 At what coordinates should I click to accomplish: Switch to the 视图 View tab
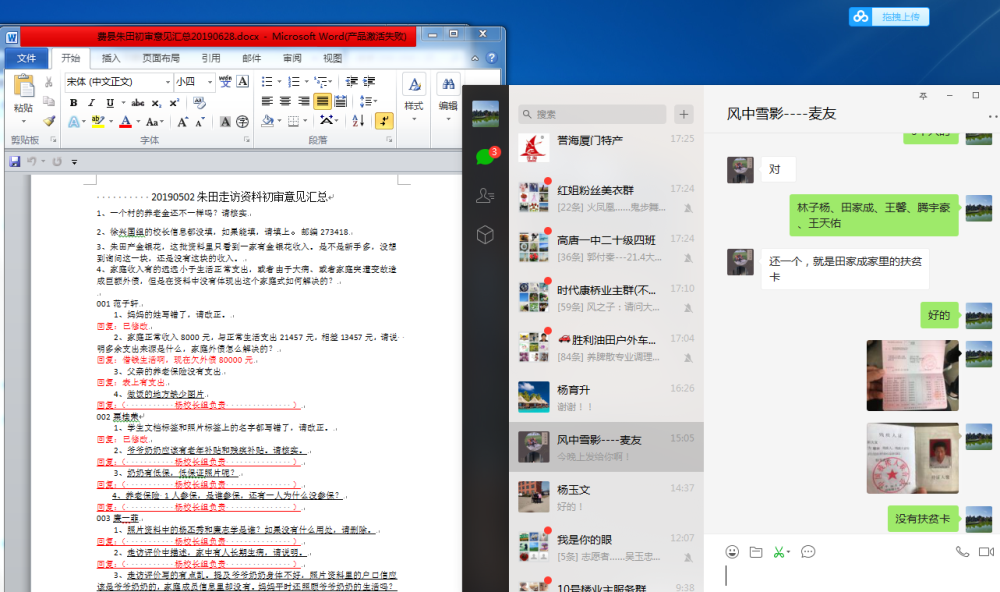[332, 58]
